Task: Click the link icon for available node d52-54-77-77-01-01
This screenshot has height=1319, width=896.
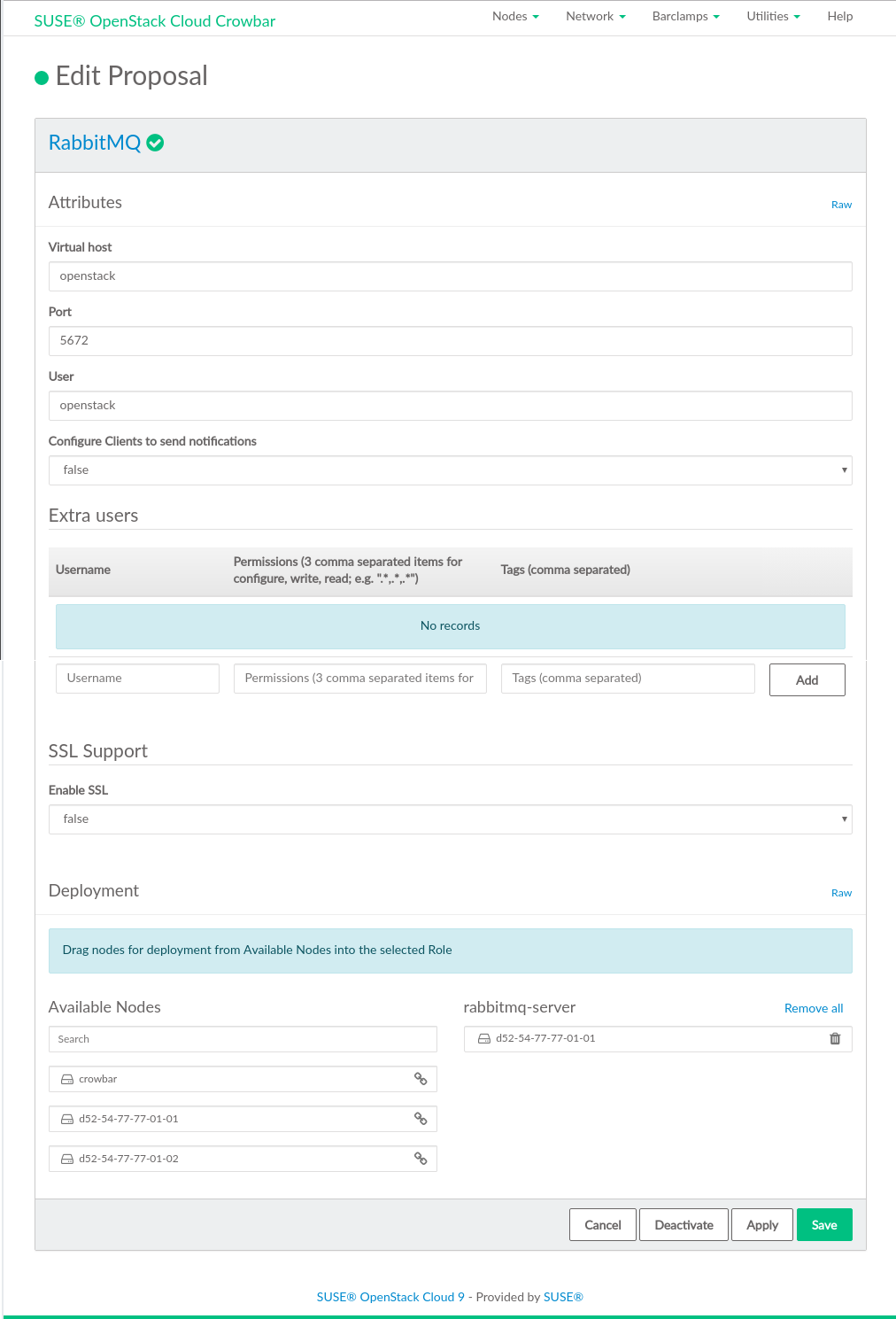Action: 421,1119
